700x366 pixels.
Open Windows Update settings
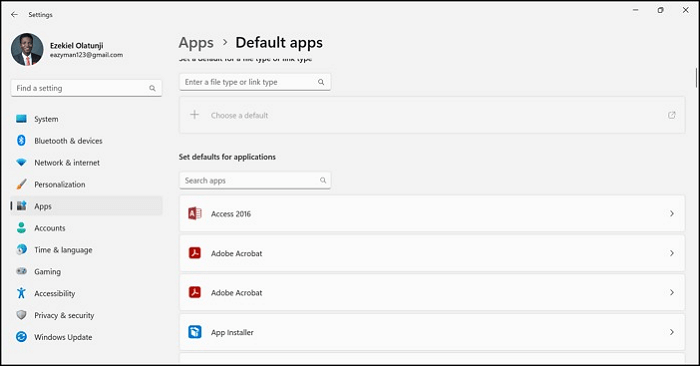pos(86,337)
